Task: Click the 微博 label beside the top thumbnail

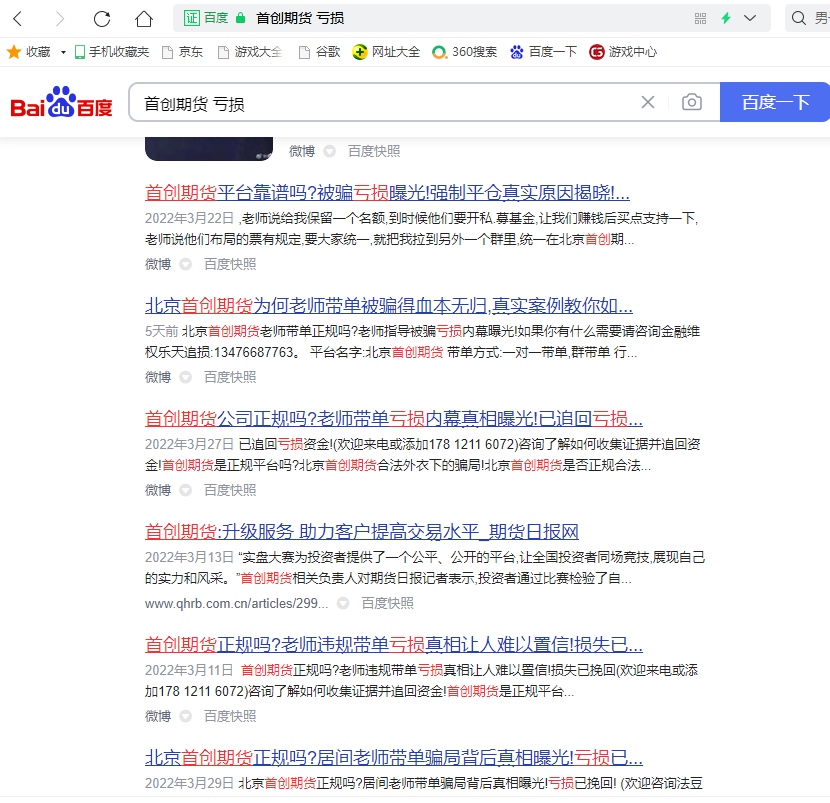Action: 302,151
